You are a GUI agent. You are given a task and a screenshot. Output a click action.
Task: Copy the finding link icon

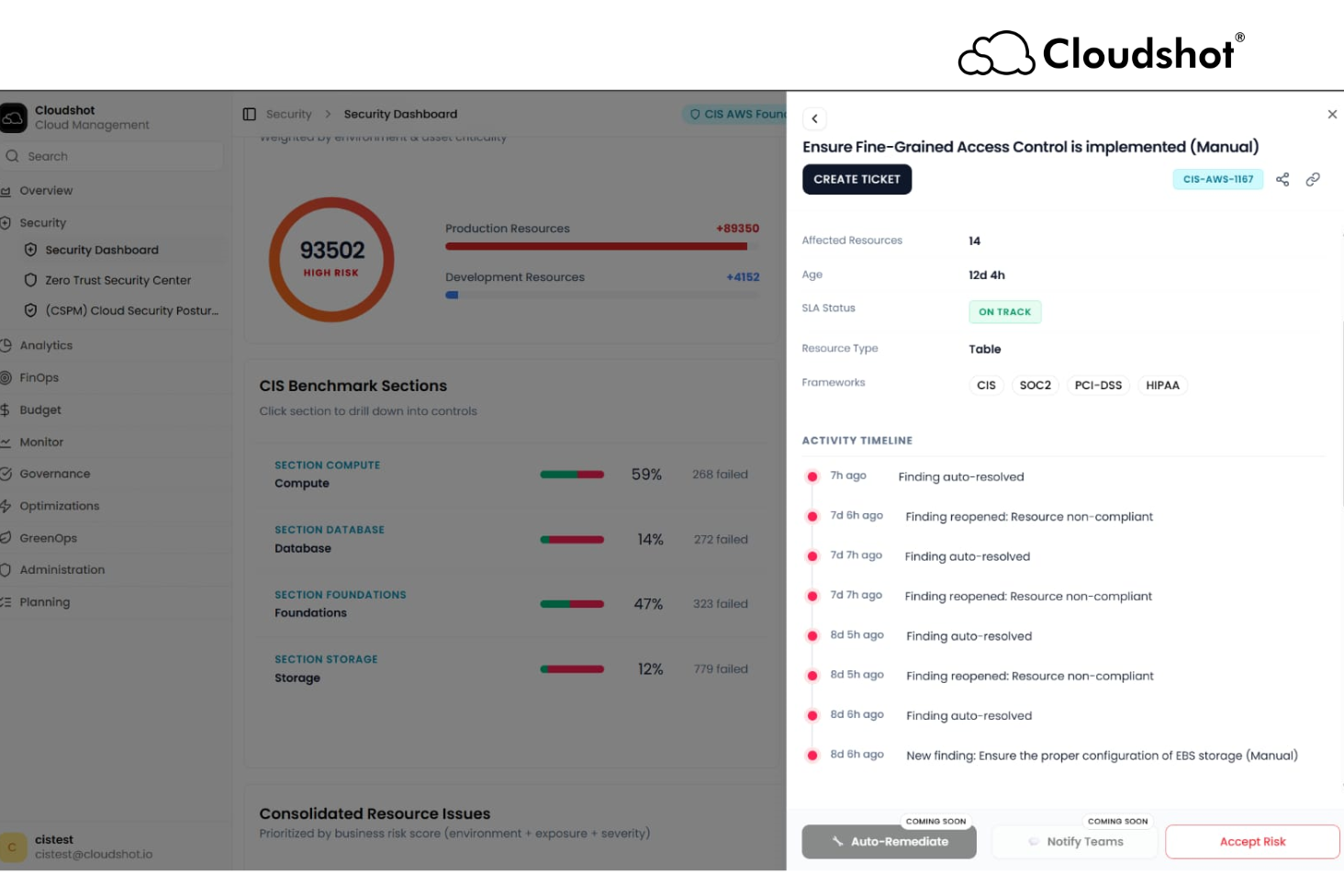point(1312,179)
